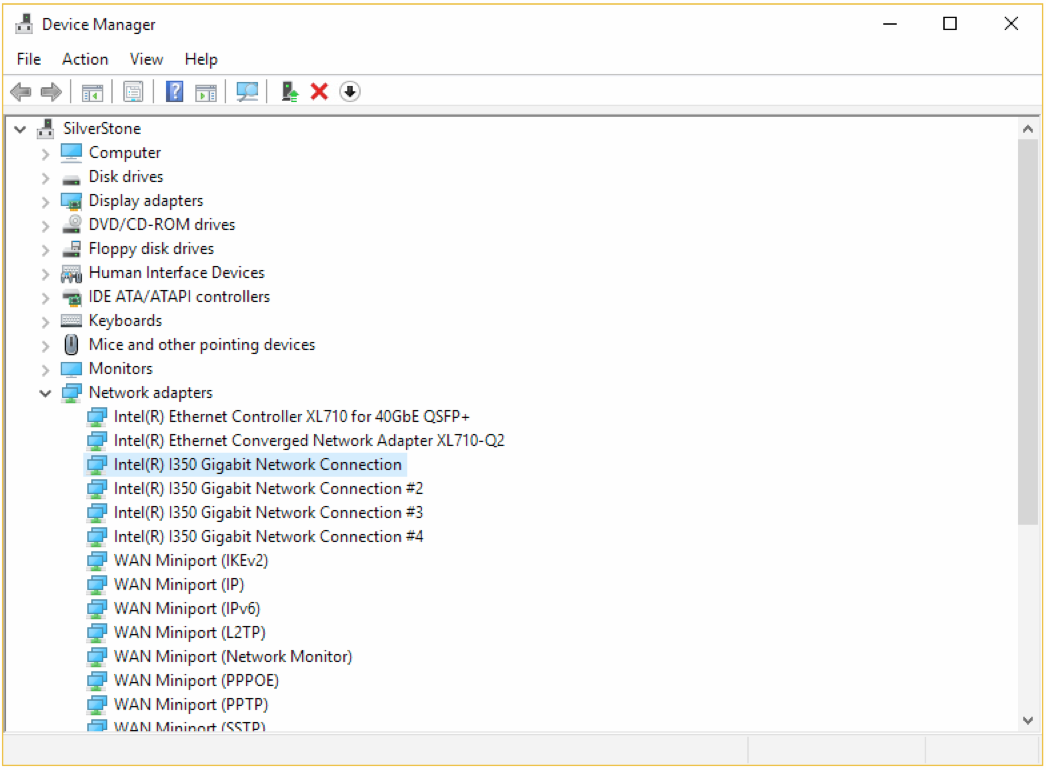1046x770 pixels.
Task: Click the Back arrow toolbar icon
Action: point(21,91)
